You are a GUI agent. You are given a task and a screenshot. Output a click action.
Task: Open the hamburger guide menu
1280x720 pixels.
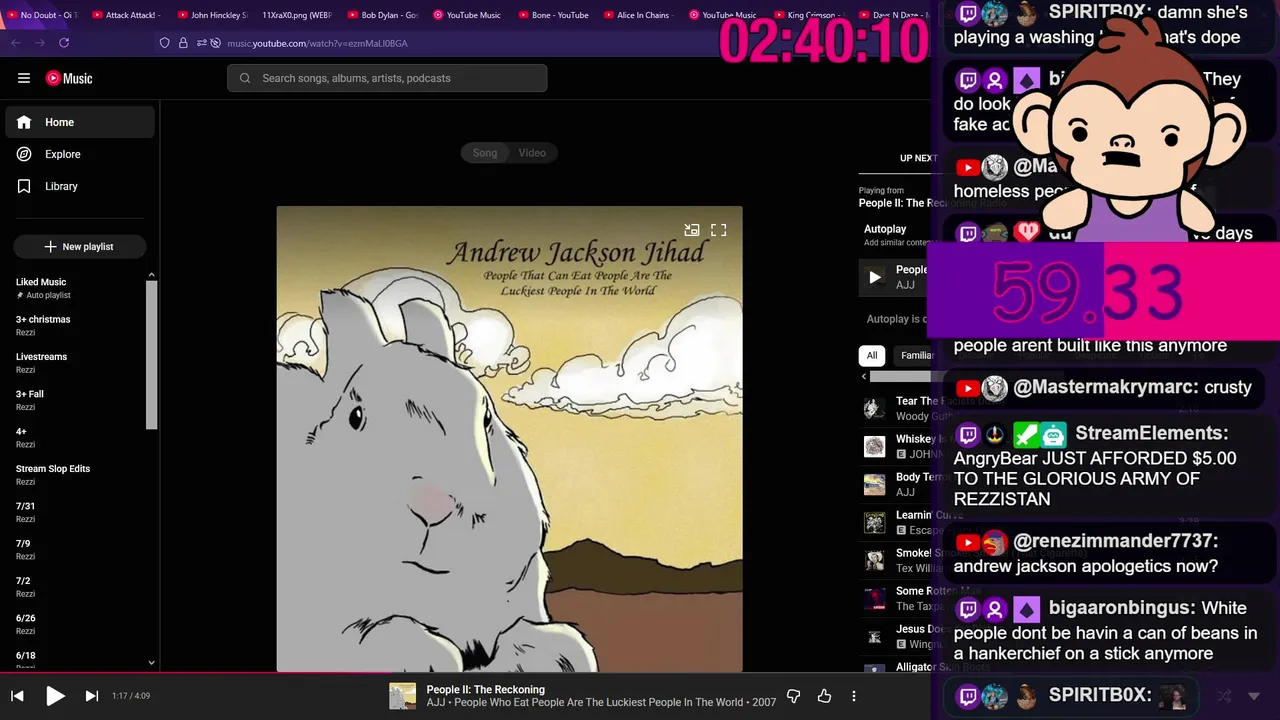[x=24, y=78]
